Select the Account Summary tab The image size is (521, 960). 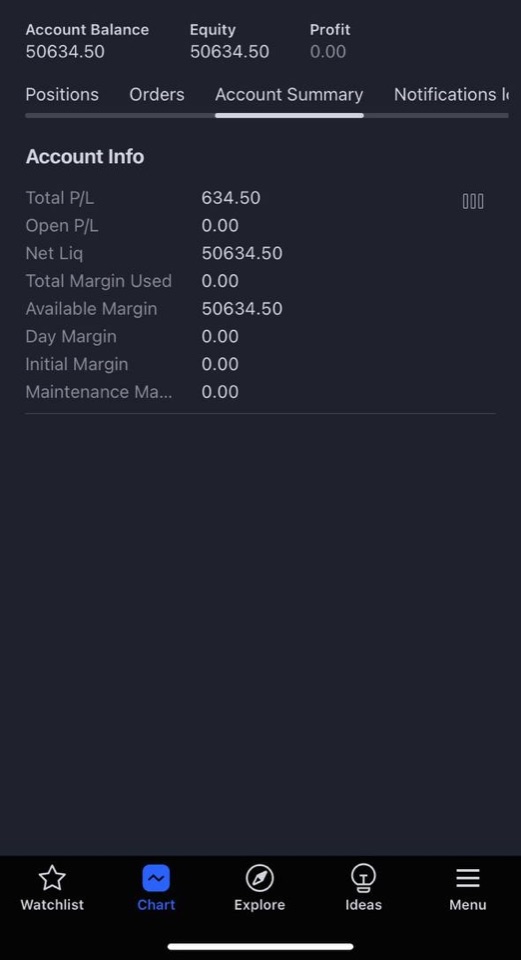click(289, 94)
